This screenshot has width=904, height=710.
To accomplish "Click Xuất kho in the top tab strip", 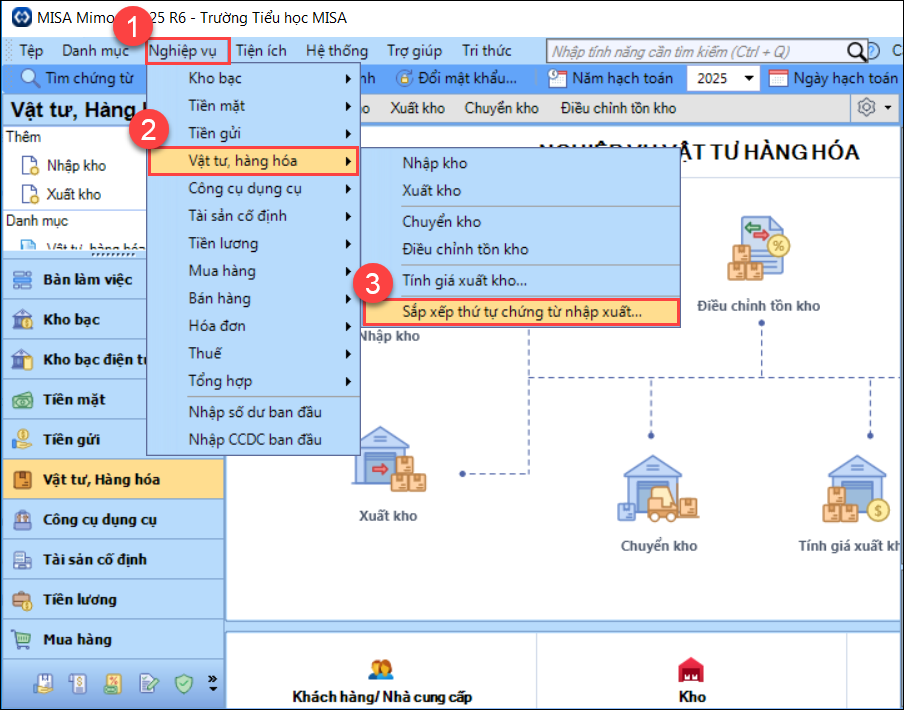I will point(417,108).
